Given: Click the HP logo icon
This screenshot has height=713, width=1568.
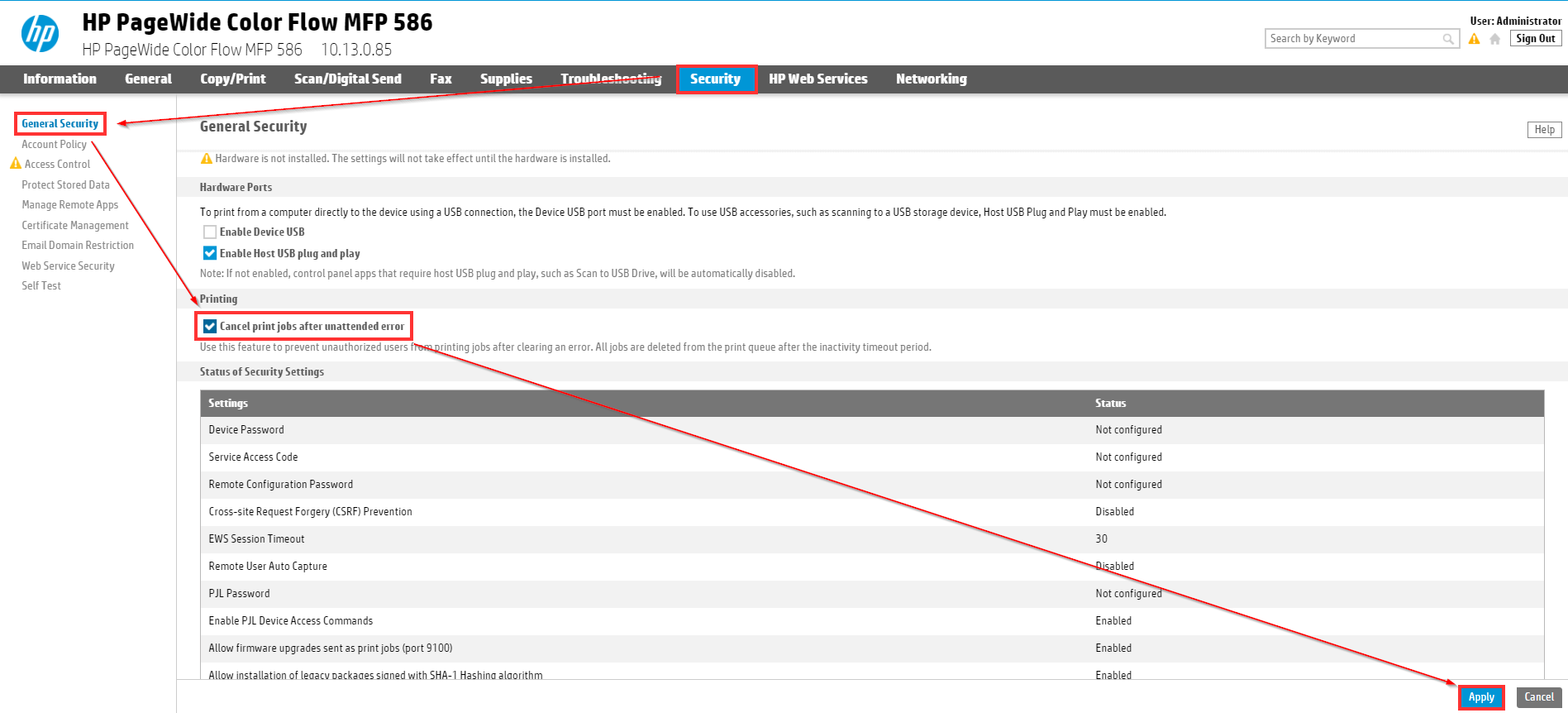Looking at the screenshot, I should click(40, 34).
